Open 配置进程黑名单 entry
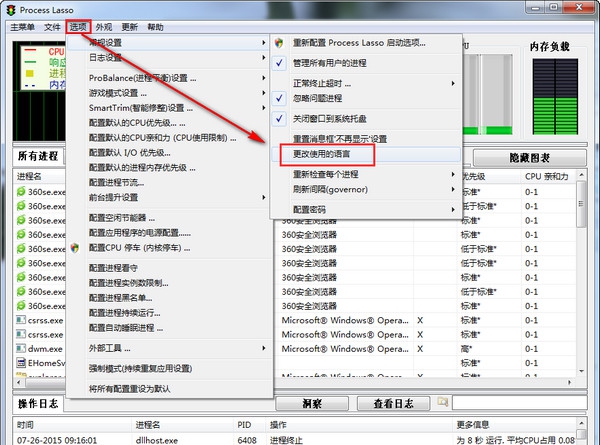The height and width of the screenshot is (445, 600). tap(168, 298)
